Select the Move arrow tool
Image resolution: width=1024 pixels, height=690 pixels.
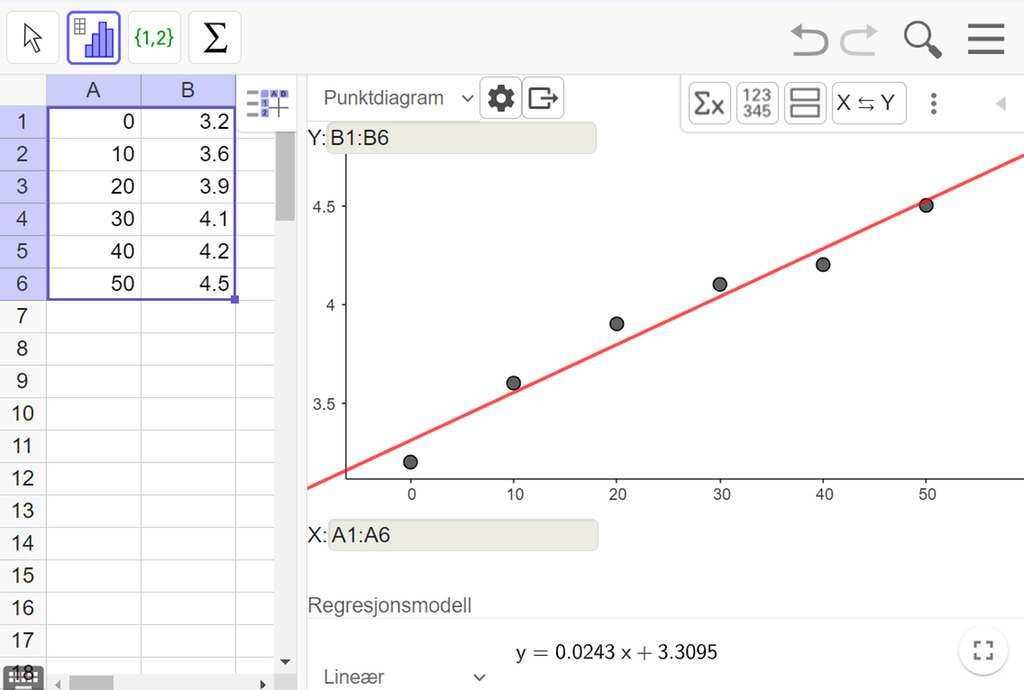click(x=31, y=36)
